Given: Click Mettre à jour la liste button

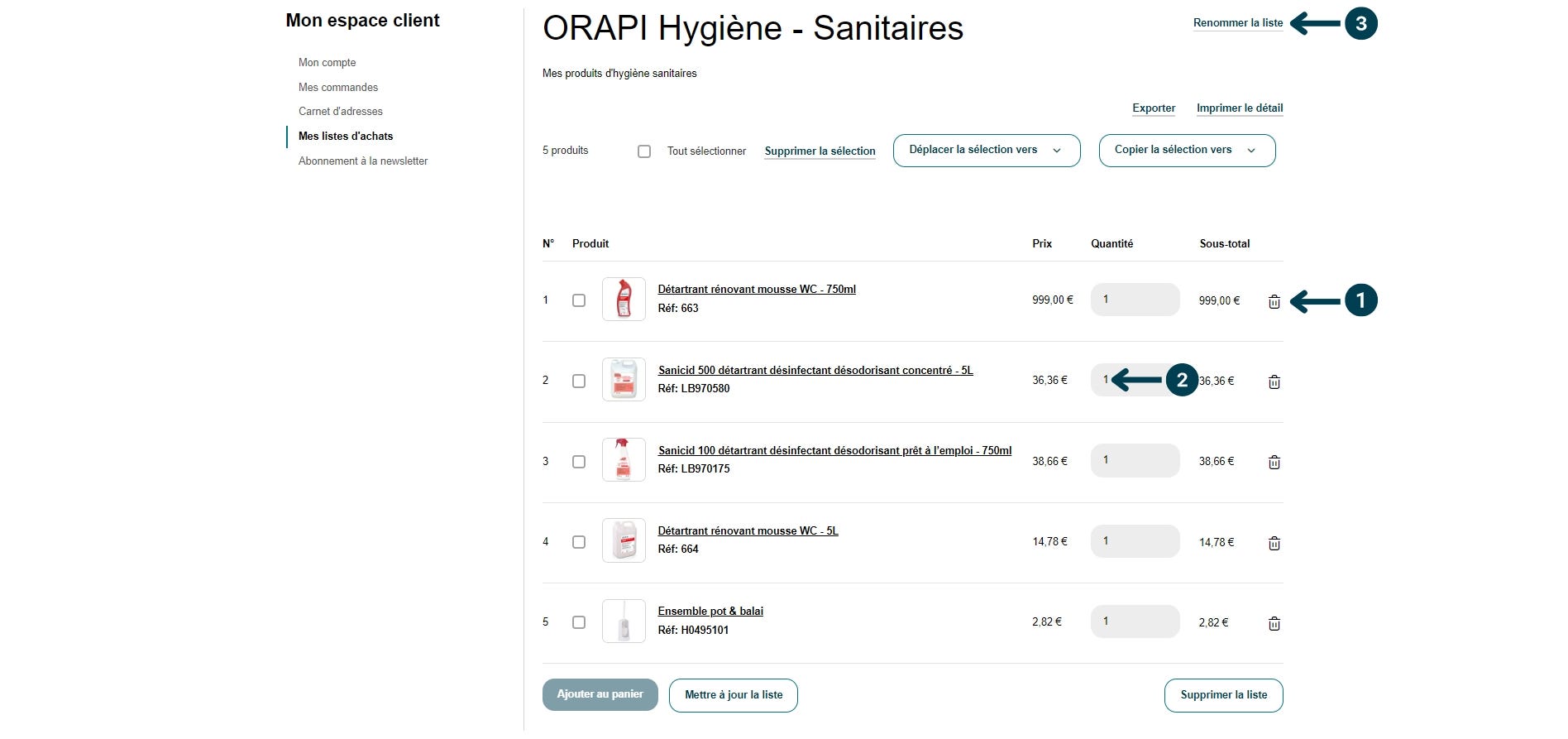Looking at the screenshot, I should click(x=734, y=695).
